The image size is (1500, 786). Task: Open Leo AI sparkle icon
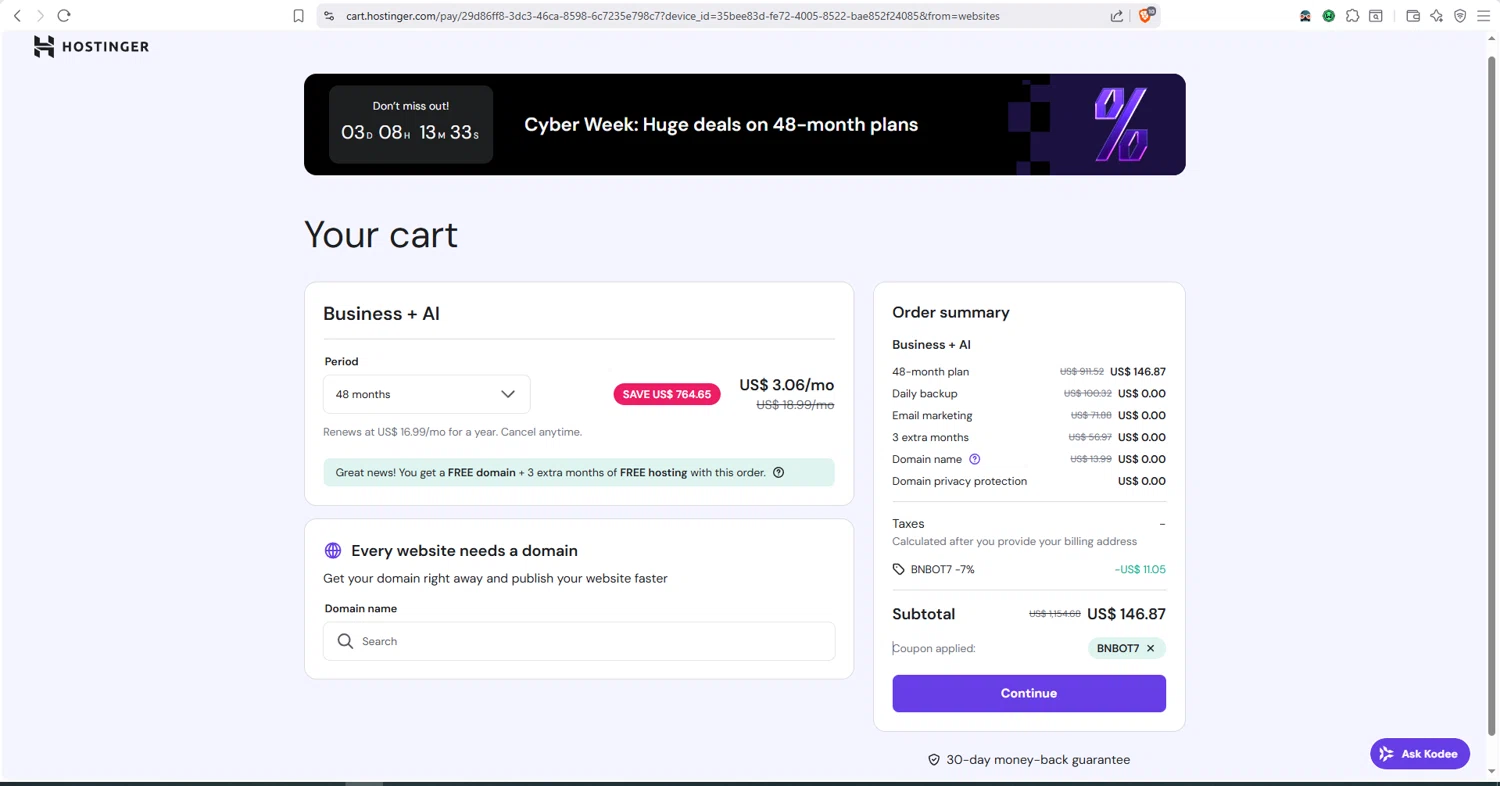[x=1437, y=16]
